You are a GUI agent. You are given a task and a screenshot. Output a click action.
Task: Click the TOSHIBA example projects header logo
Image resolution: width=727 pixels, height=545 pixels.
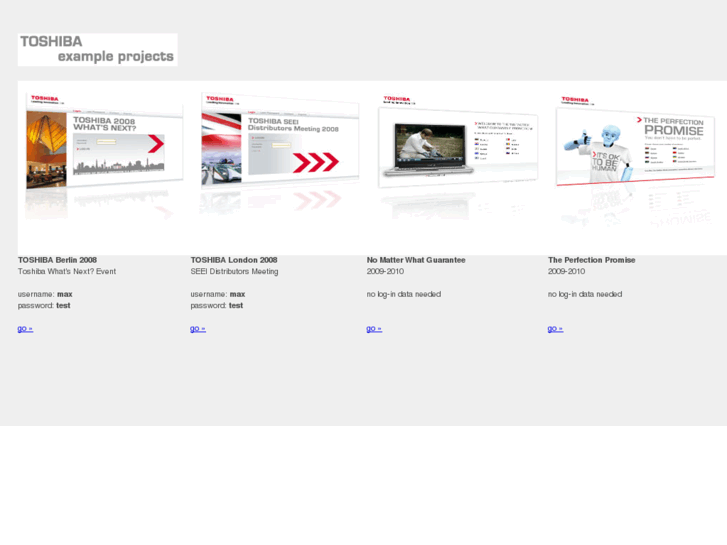click(97, 49)
